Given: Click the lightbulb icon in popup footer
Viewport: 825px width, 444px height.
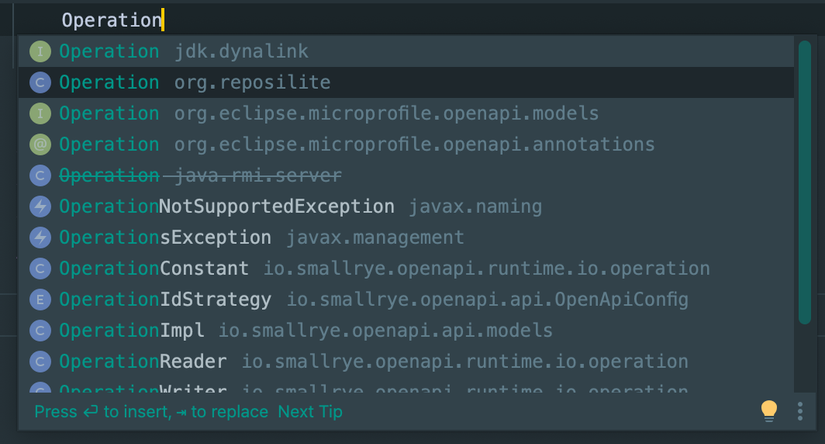Looking at the screenshot, I should click(x=769, y=410).
